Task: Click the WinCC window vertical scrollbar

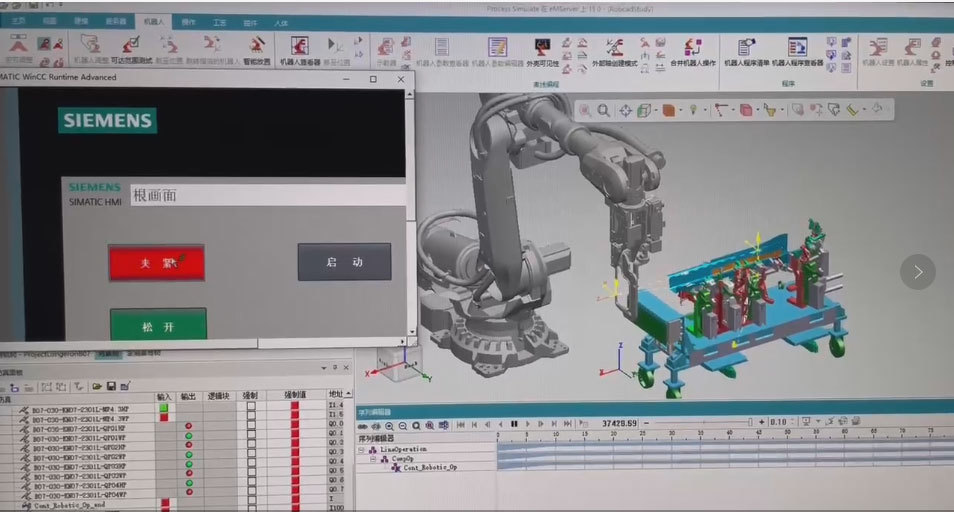Action: [410, 213]
